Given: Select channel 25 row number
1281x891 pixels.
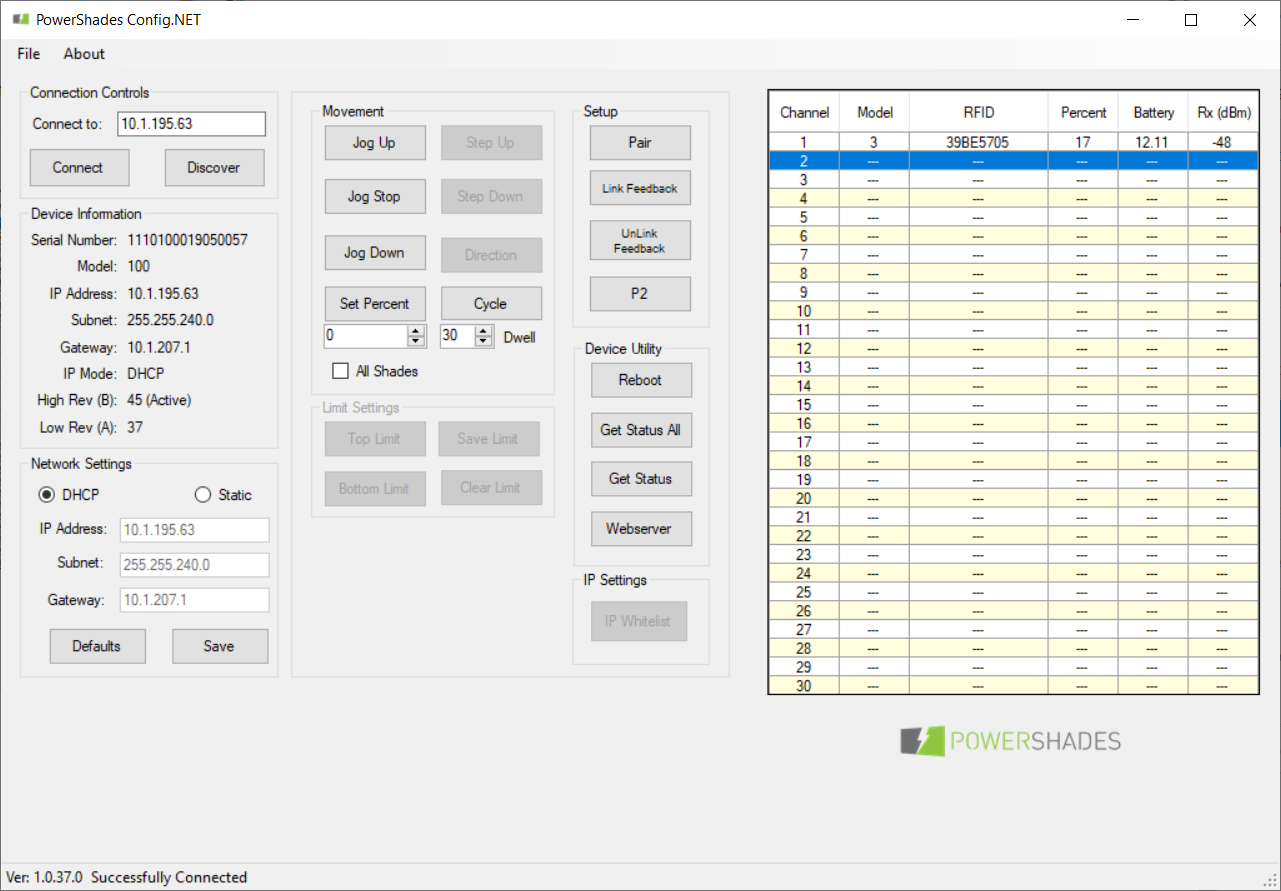Looking at the screenshot, I should [805, 592].
